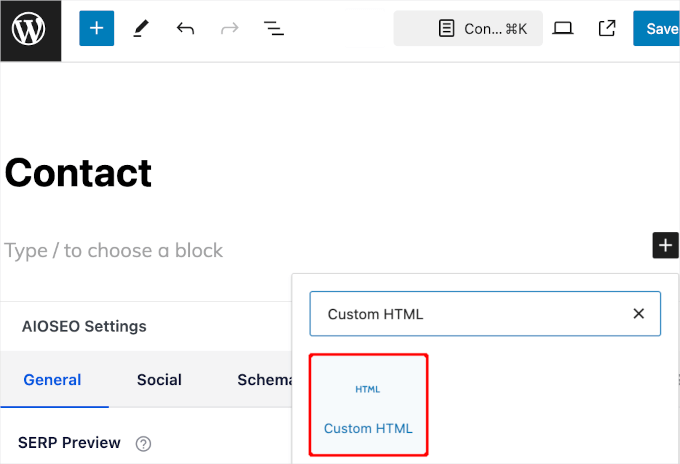Screen dimensions: 680x464
Task: Click the SERP Preview help icon
Action: [x=143, y=444]
